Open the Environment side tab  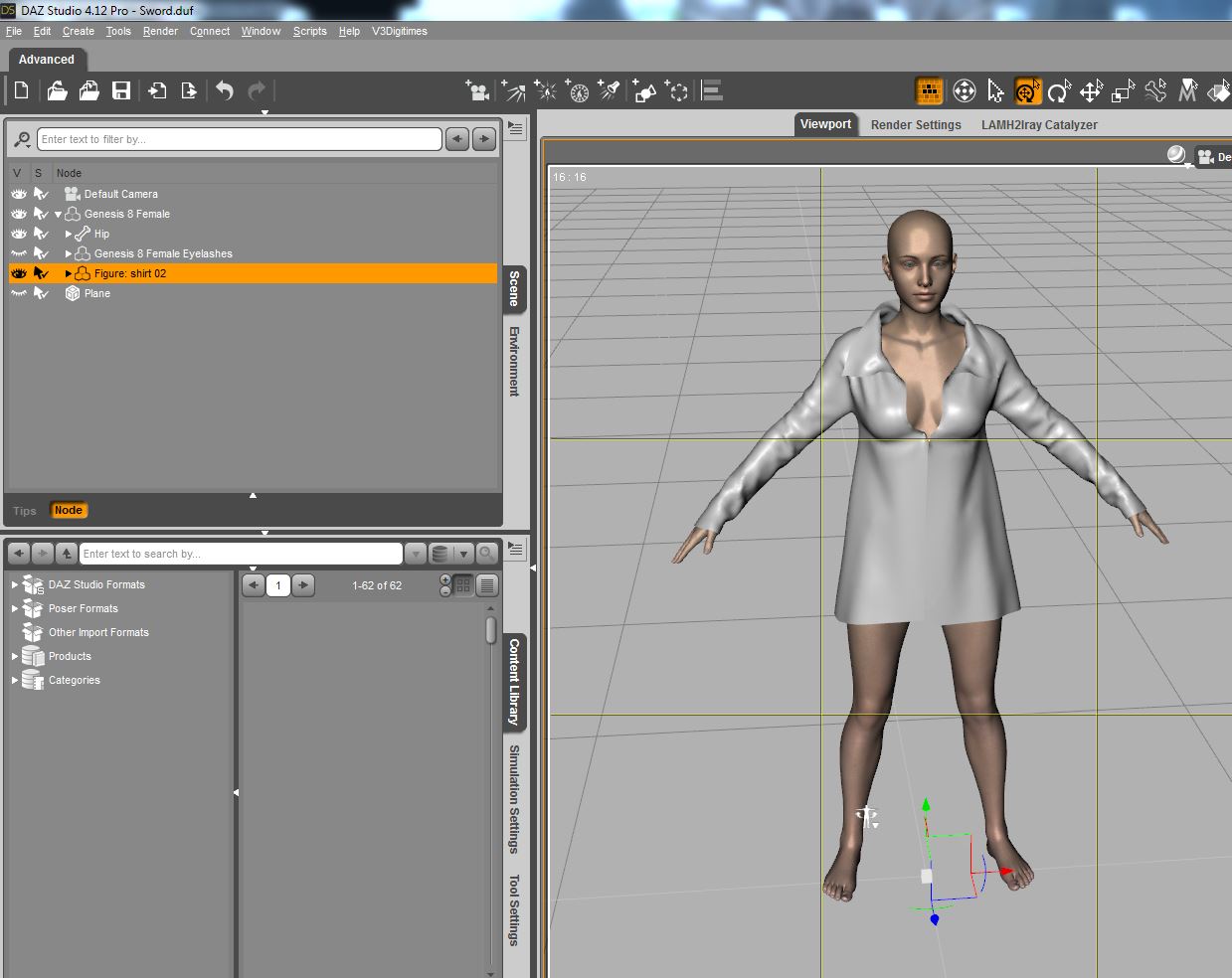coord(514,361)
